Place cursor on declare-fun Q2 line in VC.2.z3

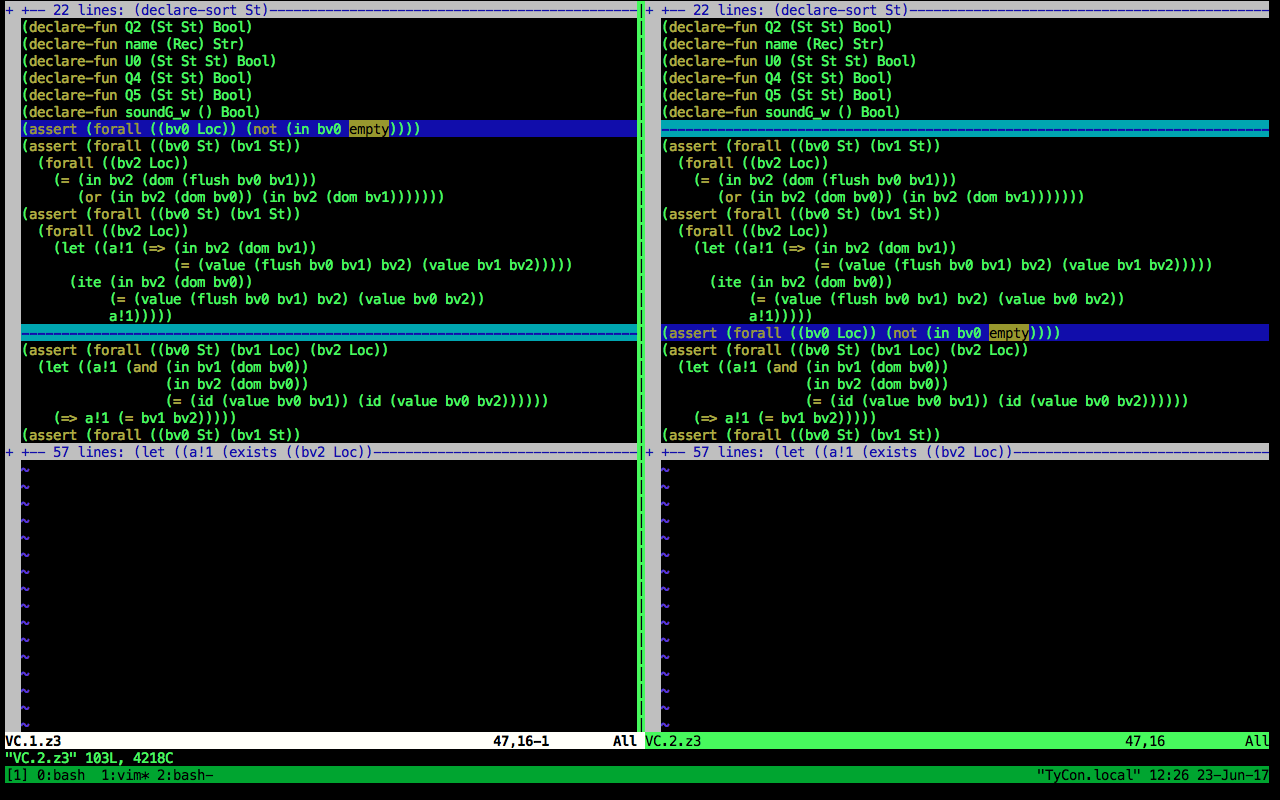pyautogui.click(x=777, y=27)
